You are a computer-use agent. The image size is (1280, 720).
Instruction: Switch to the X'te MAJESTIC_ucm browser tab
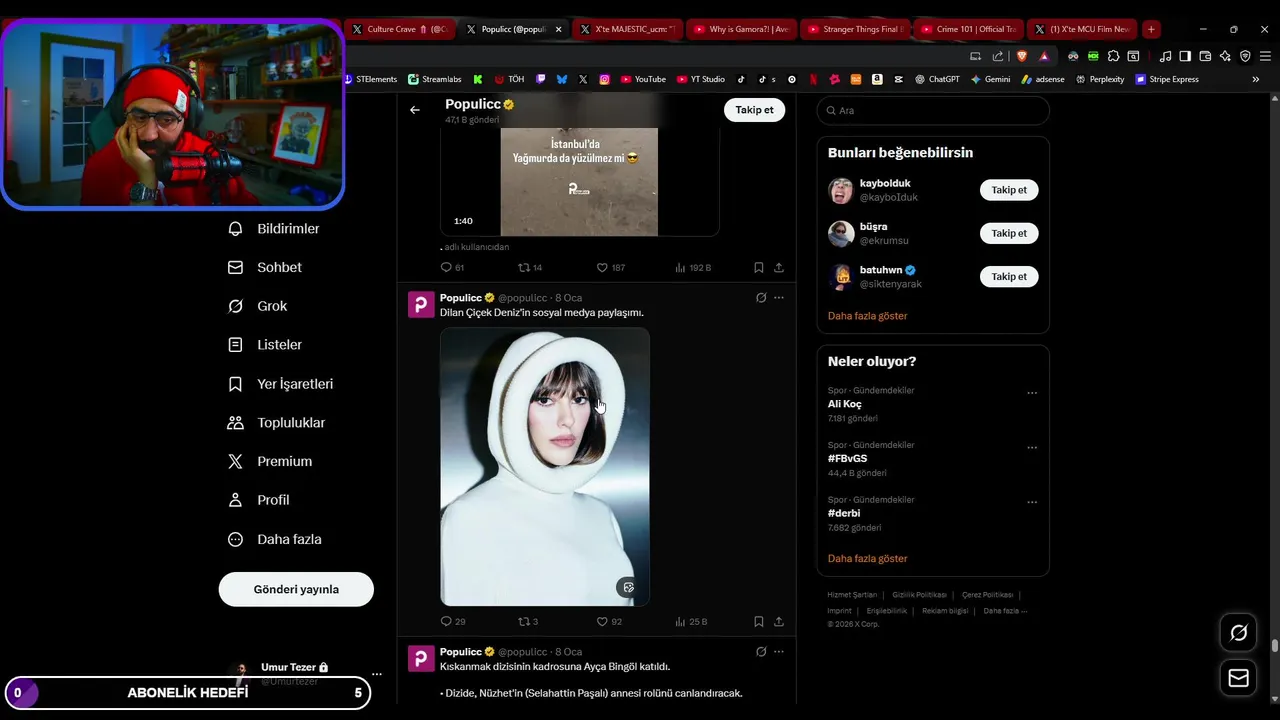tap(628, 29)
